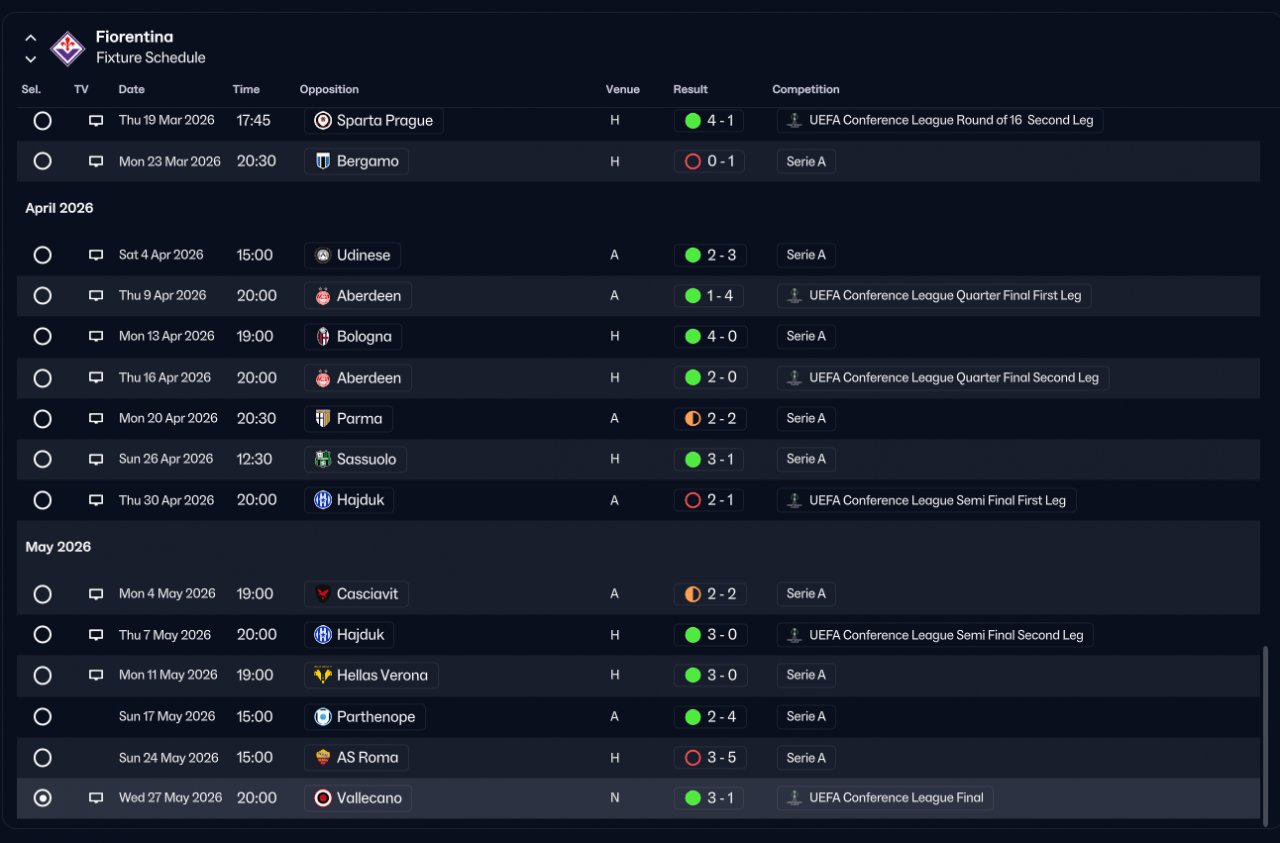Click the Fiorentina club crest icon

coord(68,47)
